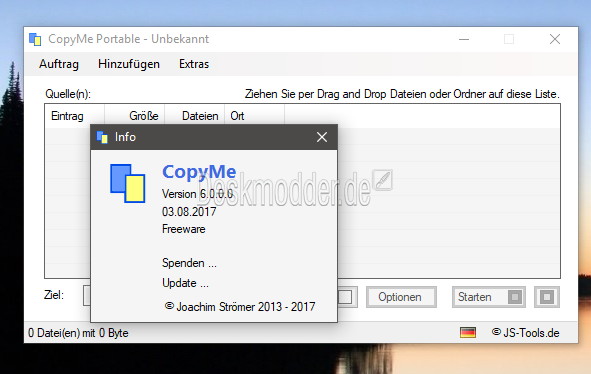Click the Dateien column header
591x374 pixels.
(x=194, y=116)
